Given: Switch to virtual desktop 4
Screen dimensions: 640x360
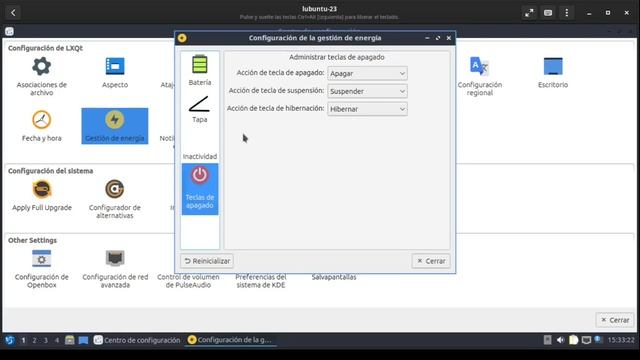Looking at the screenshot, I should tap(57, 340).
